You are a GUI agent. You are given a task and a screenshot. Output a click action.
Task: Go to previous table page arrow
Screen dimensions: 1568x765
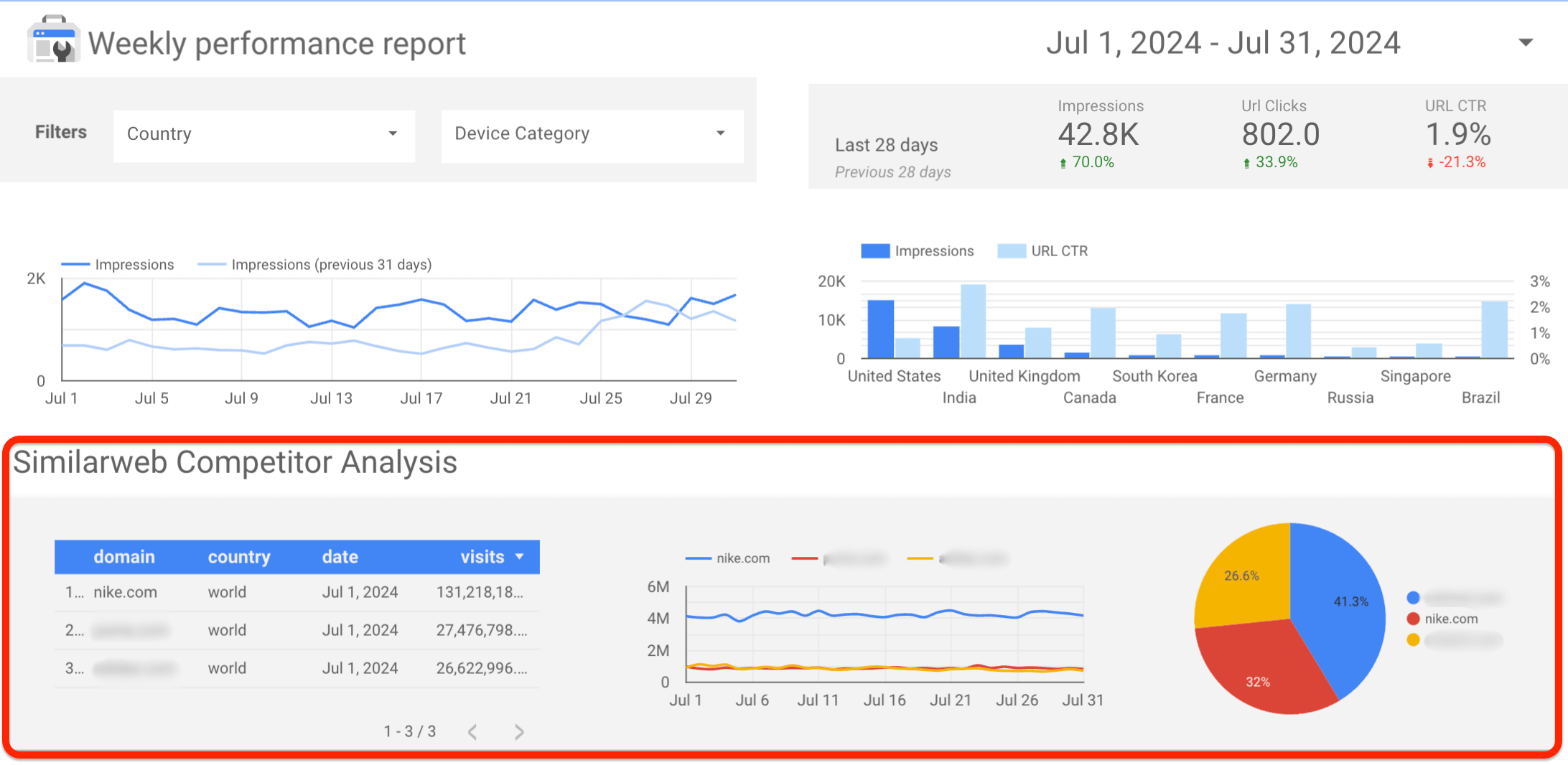click(x=472, y=732)
